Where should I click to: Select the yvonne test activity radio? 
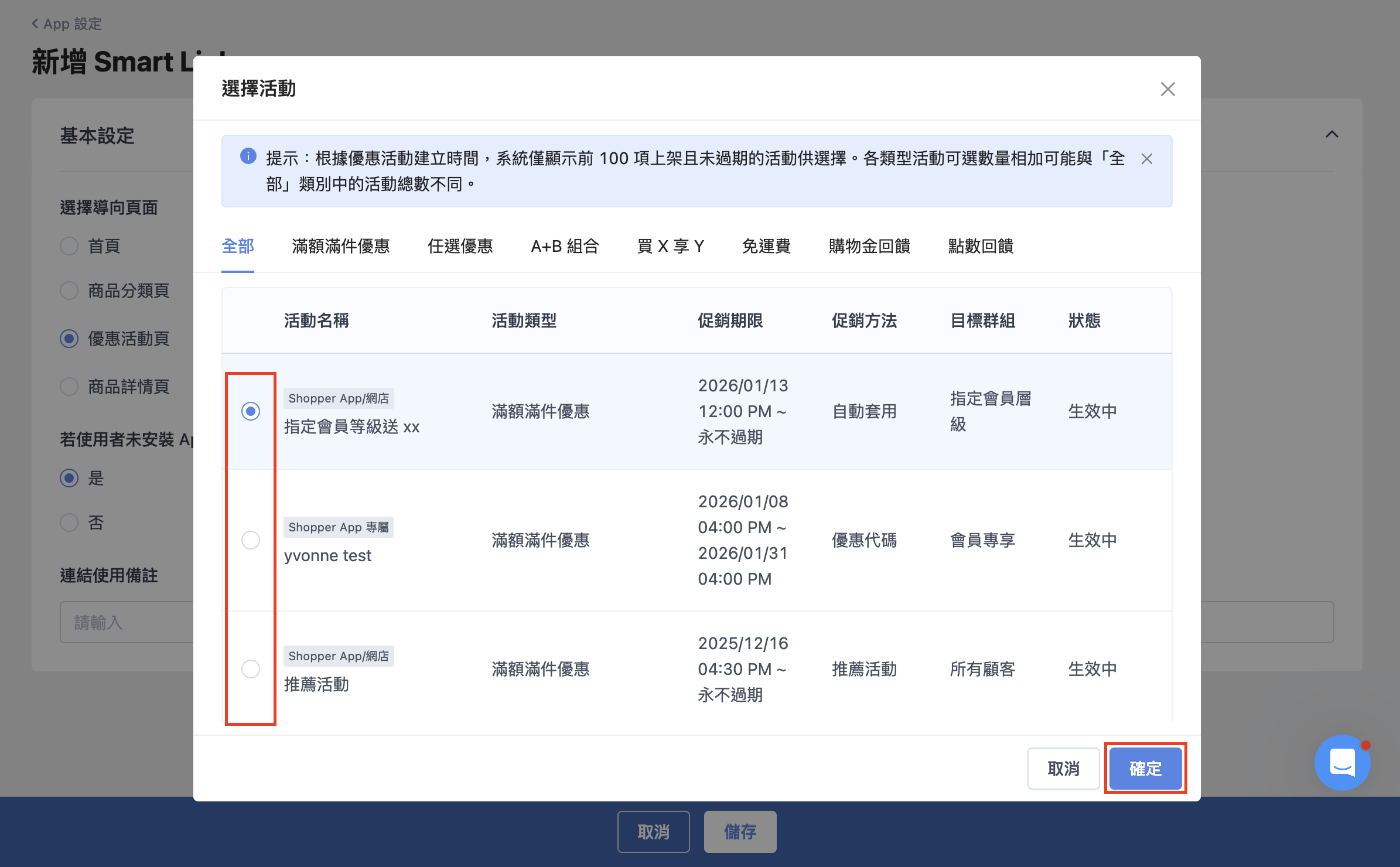pos(251,540)
